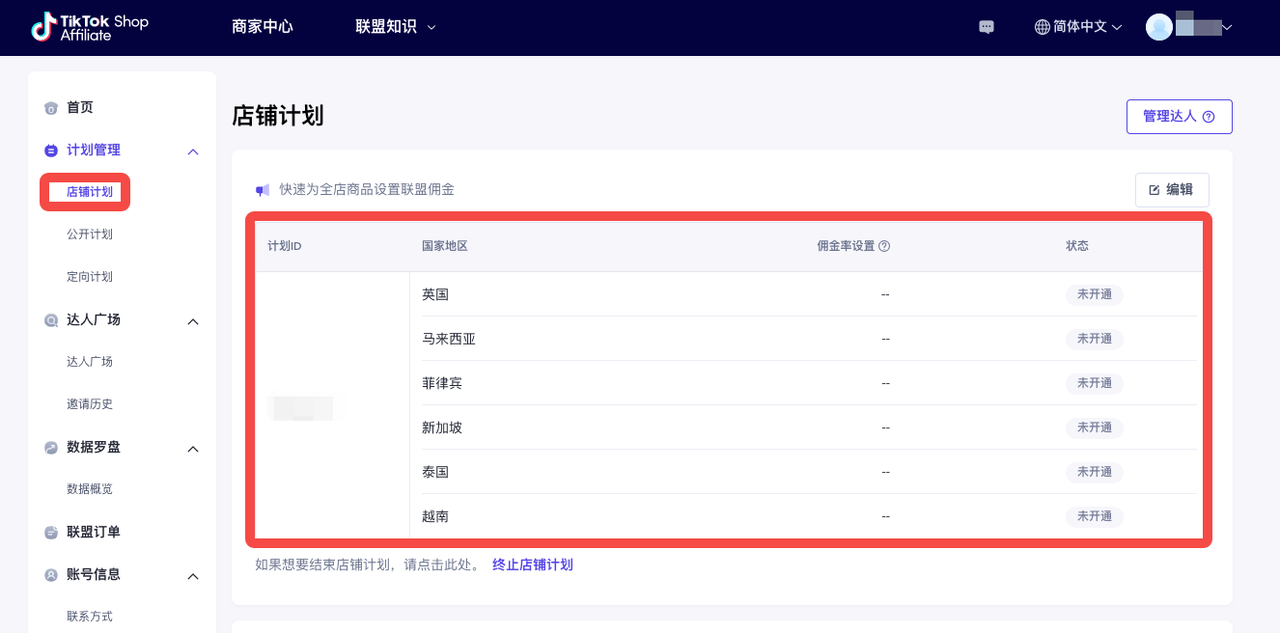Click the 终止店铺计划 link
This screenshot has width=1280, height=633.
click(x=533, y=564)
